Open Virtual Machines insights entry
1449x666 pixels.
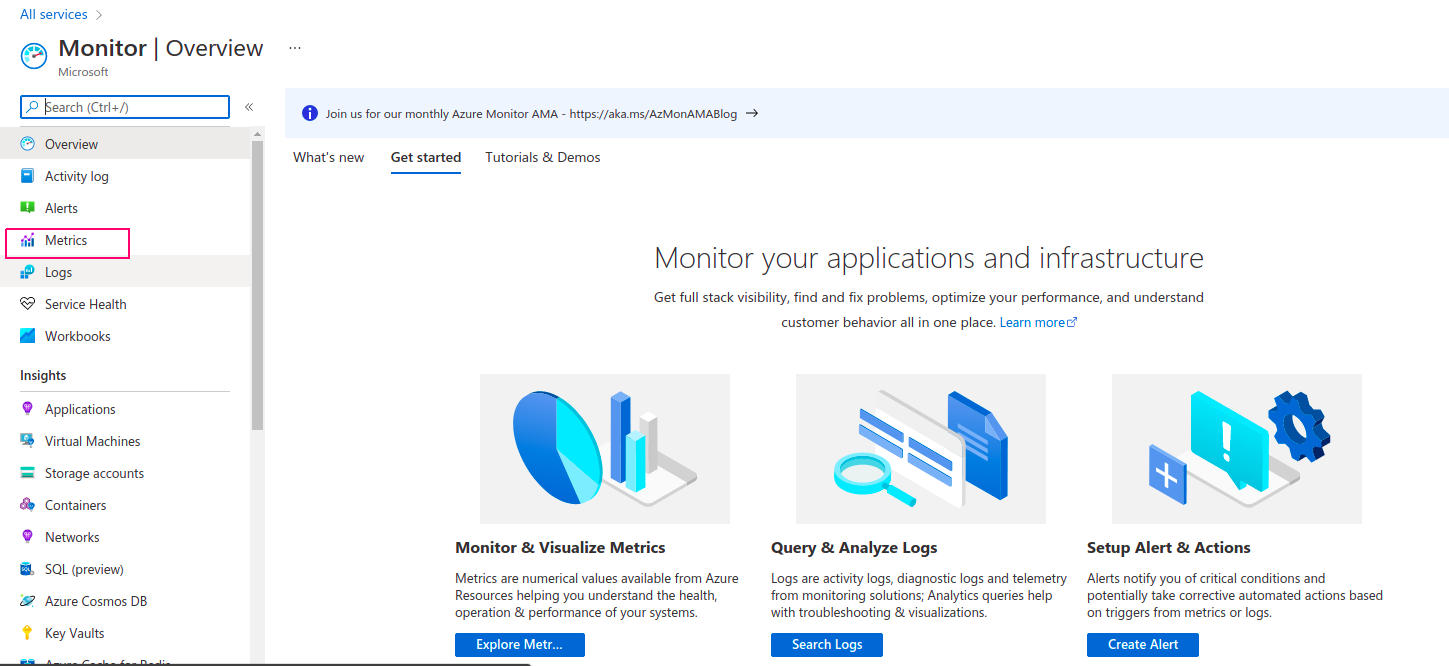tap(125, 441)
